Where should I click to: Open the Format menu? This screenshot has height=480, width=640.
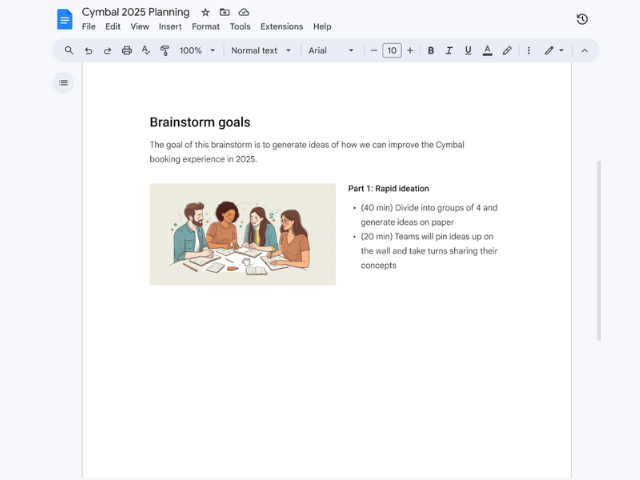point(206,27)
